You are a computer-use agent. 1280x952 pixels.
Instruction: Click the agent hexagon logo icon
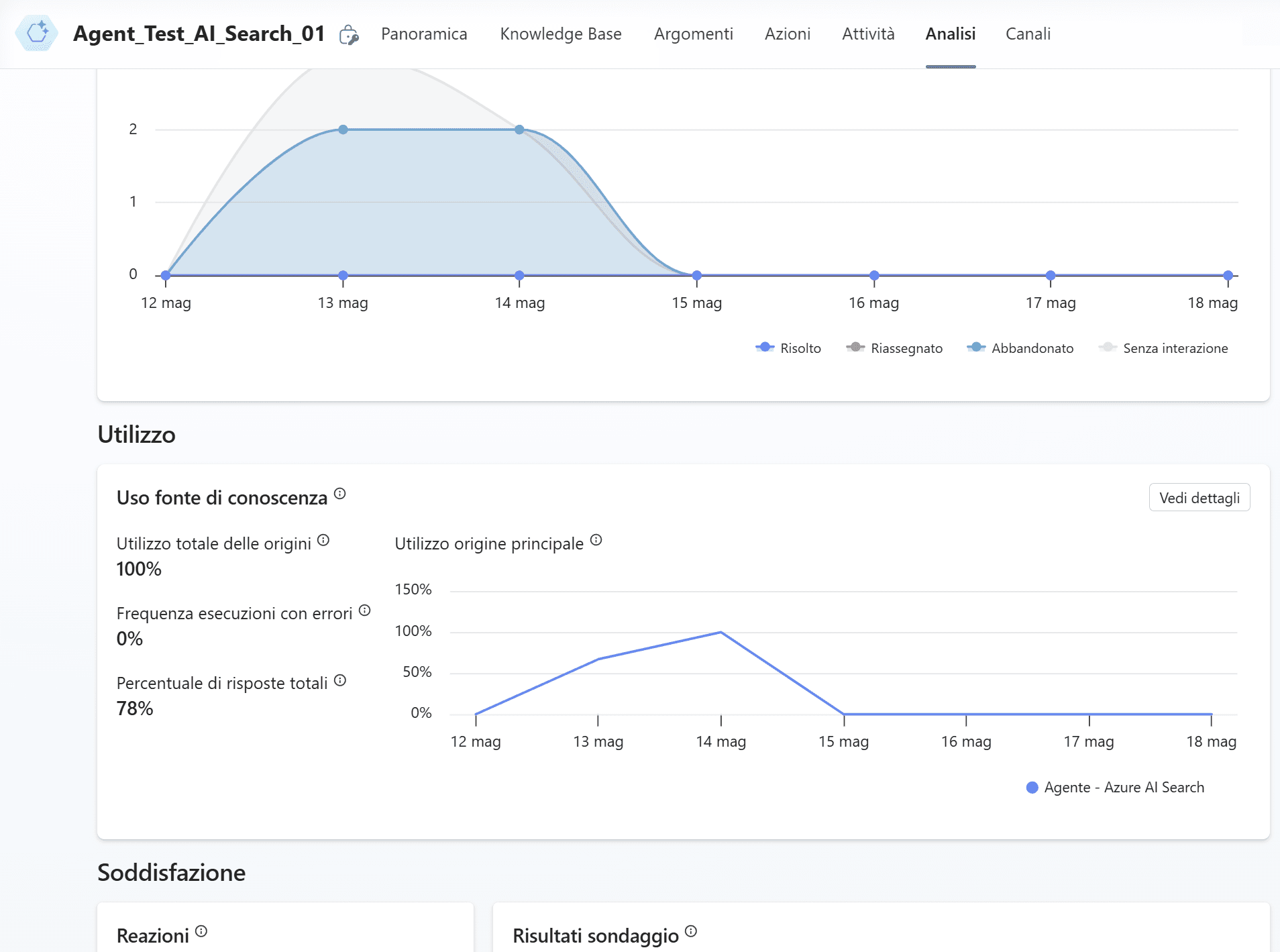[37, 33]
